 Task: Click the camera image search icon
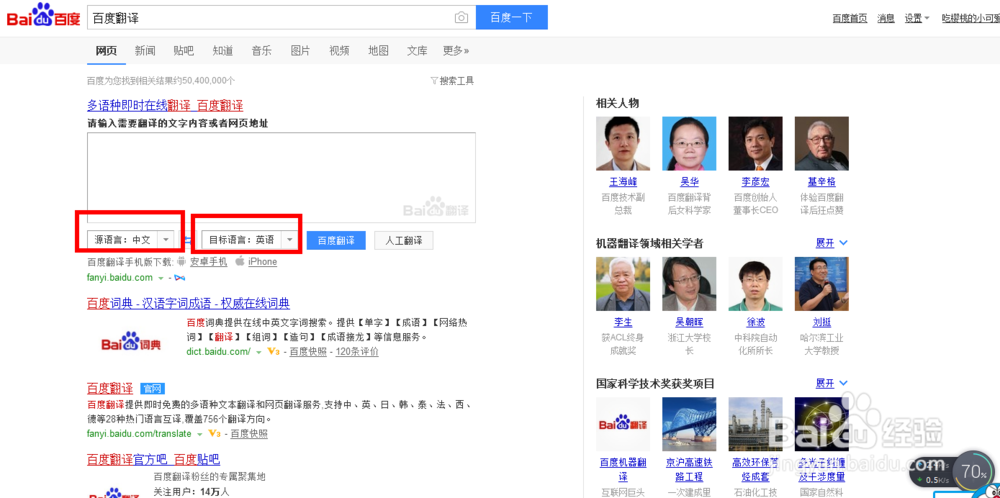point(461,18)
